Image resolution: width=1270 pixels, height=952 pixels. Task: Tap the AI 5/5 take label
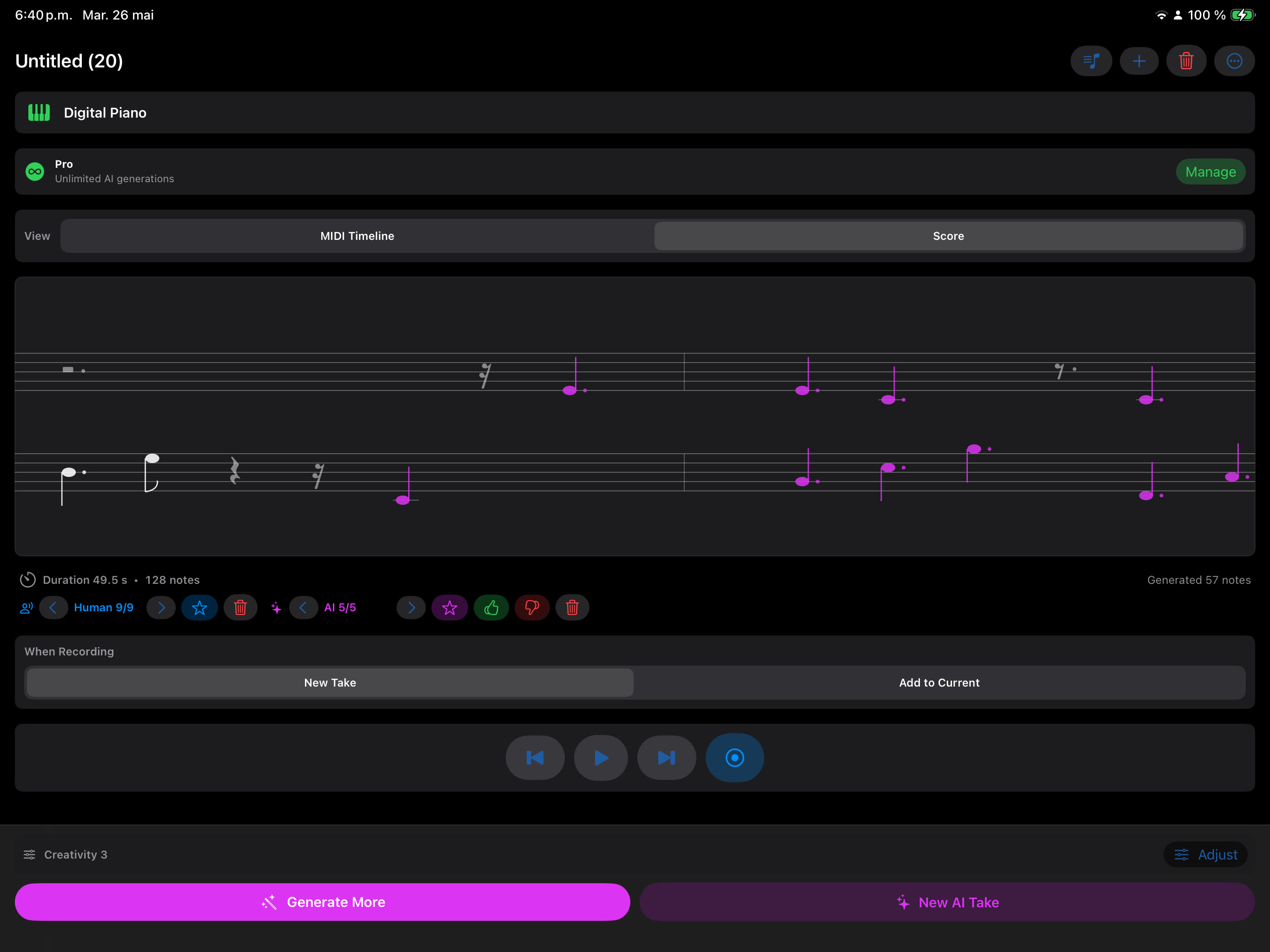[x=340, y=608]
